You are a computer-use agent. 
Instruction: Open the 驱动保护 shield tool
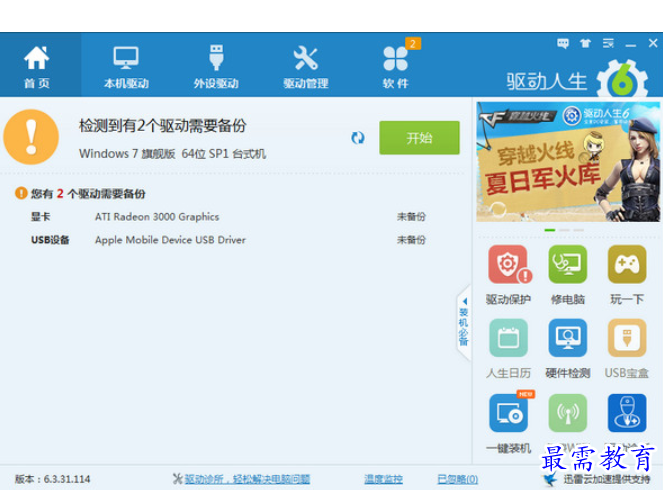[508, 274]
